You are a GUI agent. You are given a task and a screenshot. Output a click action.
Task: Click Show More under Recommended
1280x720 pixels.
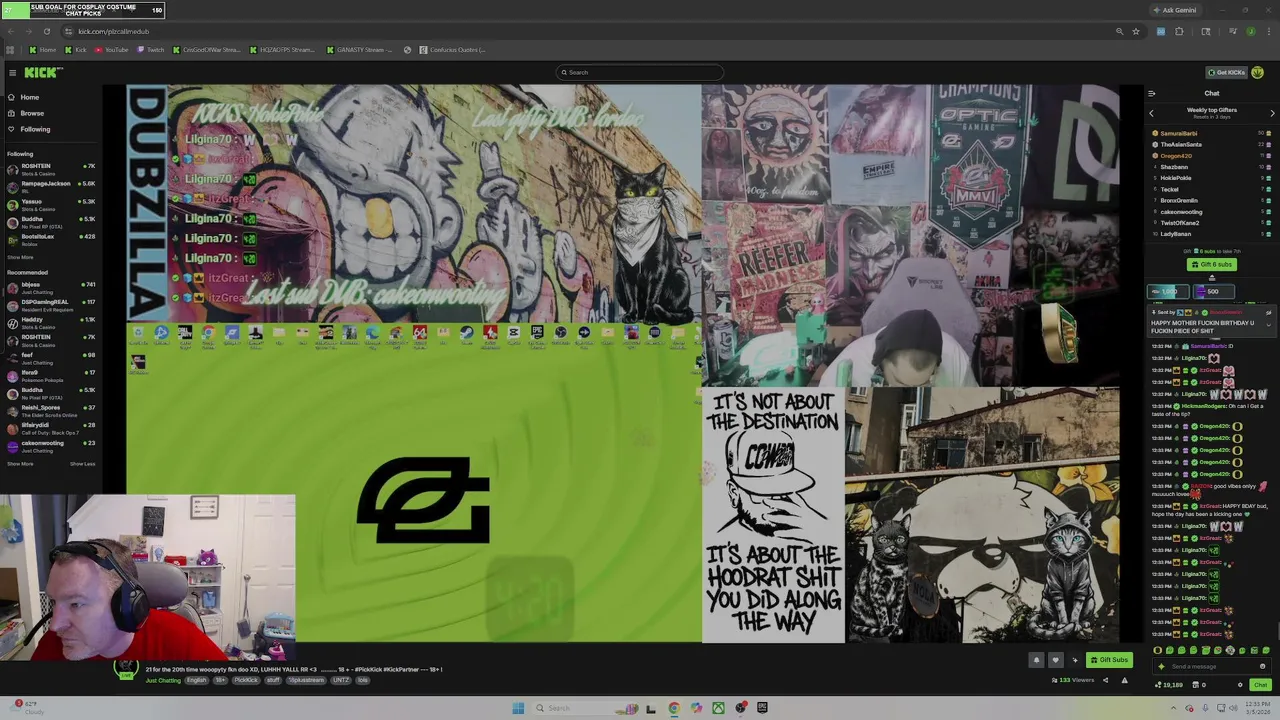pyautogui.click(x=20, y=464)
